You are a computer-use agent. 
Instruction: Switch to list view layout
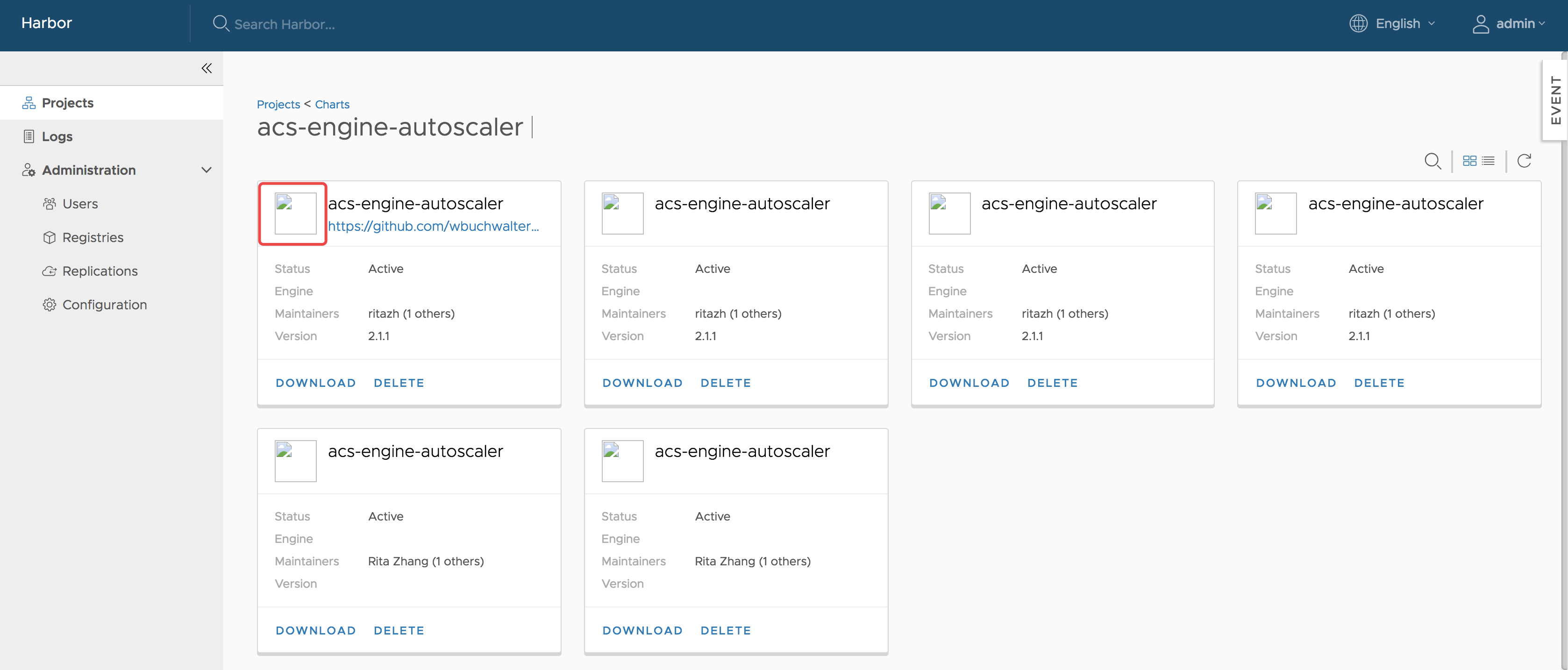click(1489, 160)
